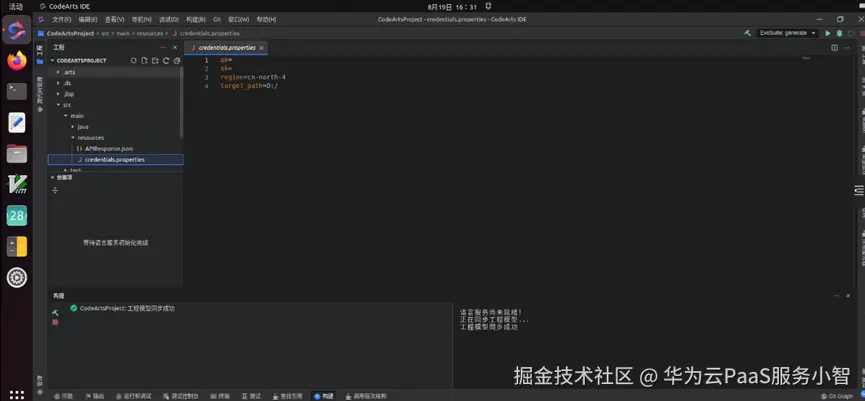Screen dimensions: 865x401
Task: Click the main breadcrumb segment
Action: (122, 34)
